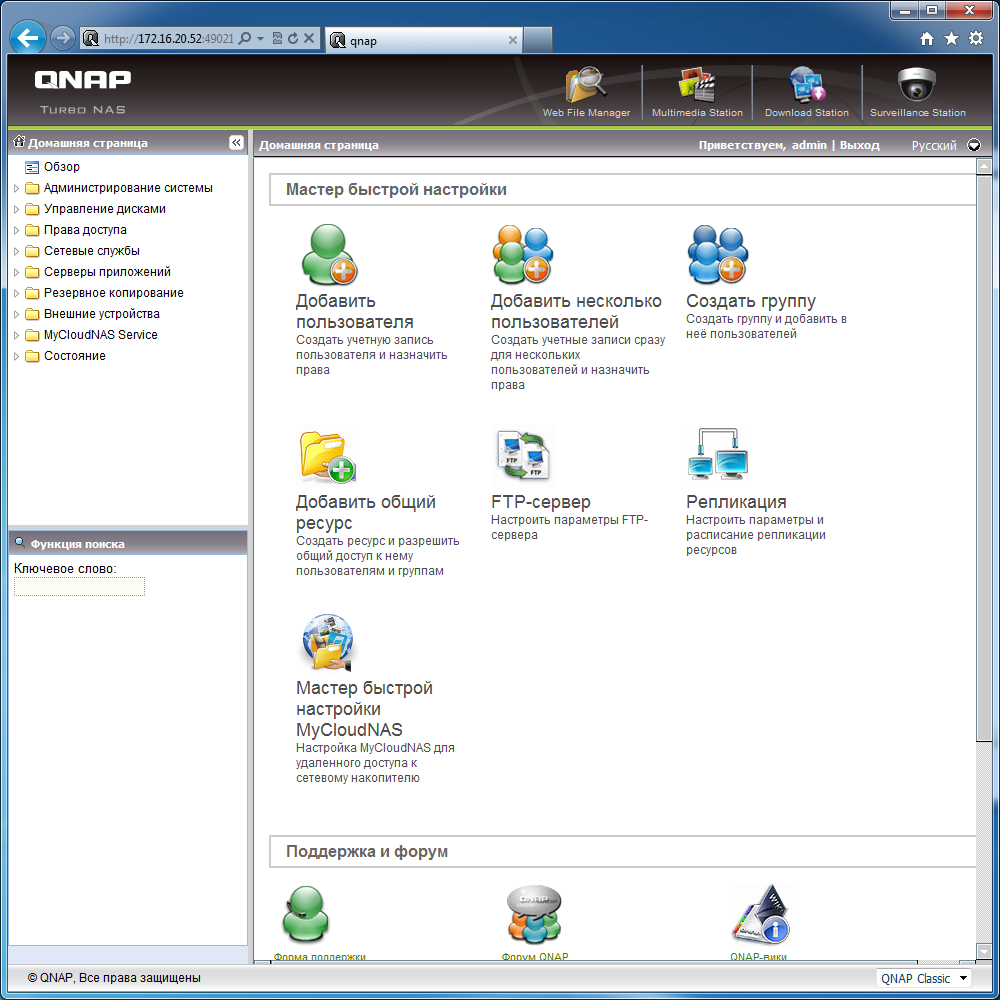Screen dimensions: 1000x1000
Task: Click the Домашняя страница sidebar header
Action: point(87,143)
